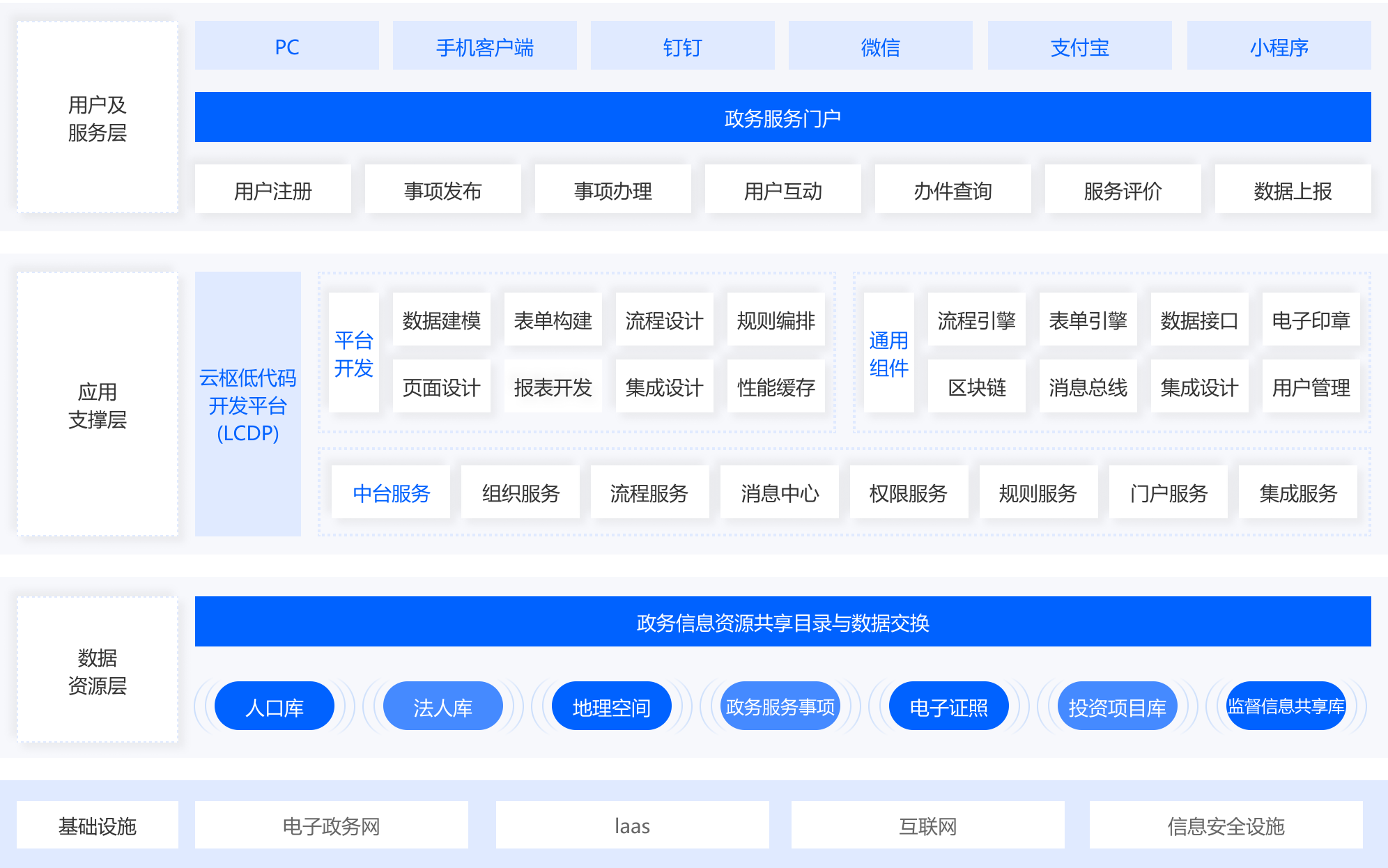This screenshot has height=868, width=1388.
Task: Select the 权限服务 service box
Action: [908, 493]
